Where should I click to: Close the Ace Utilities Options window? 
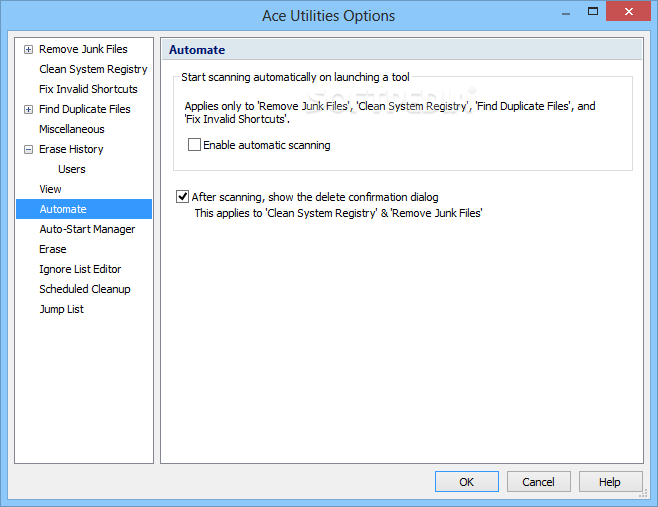(628, 11)
